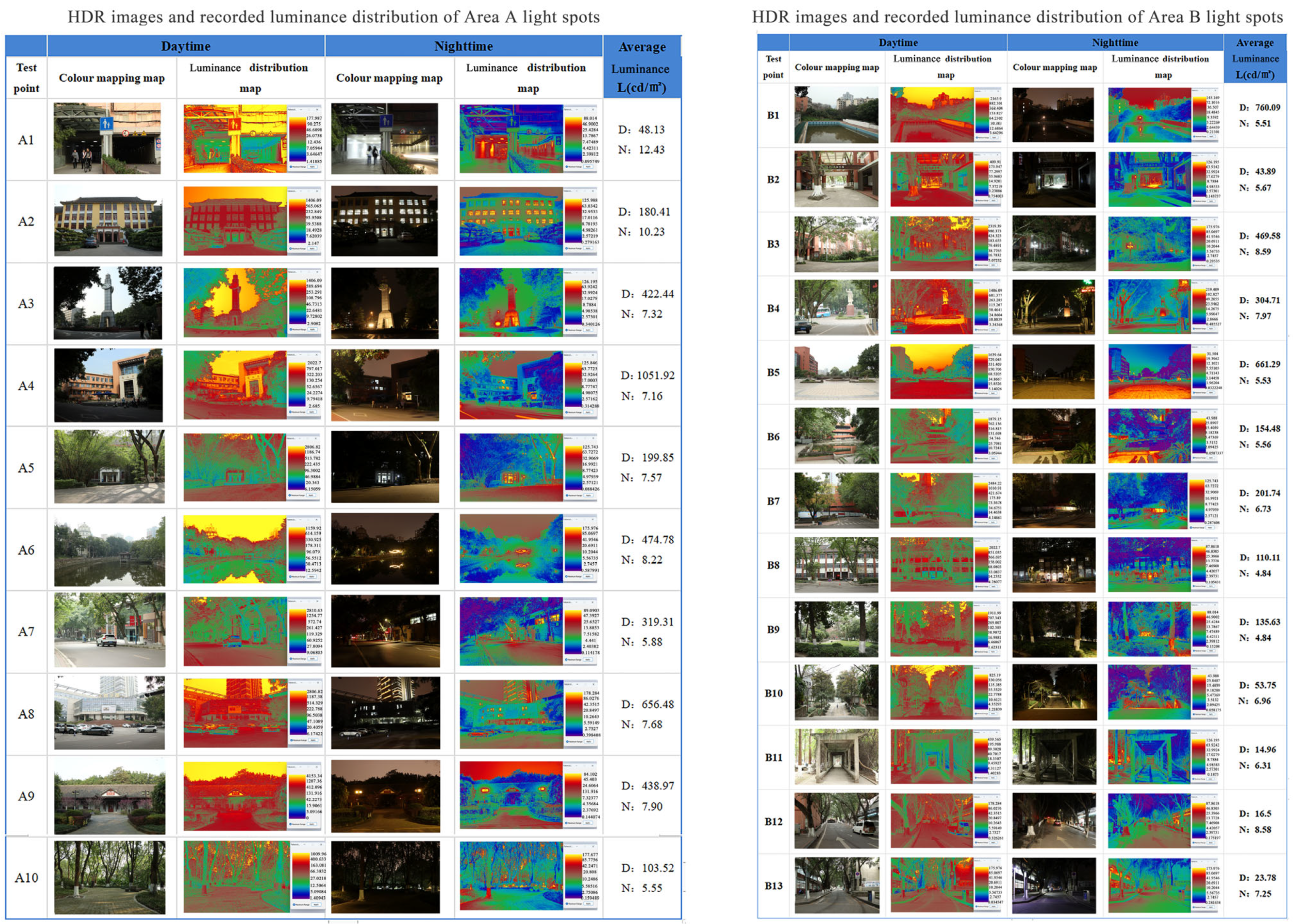Click the A5 test point label
The width and height of the screenshot is (1294, 924).
pyautogui.click(x=25, y=467)
